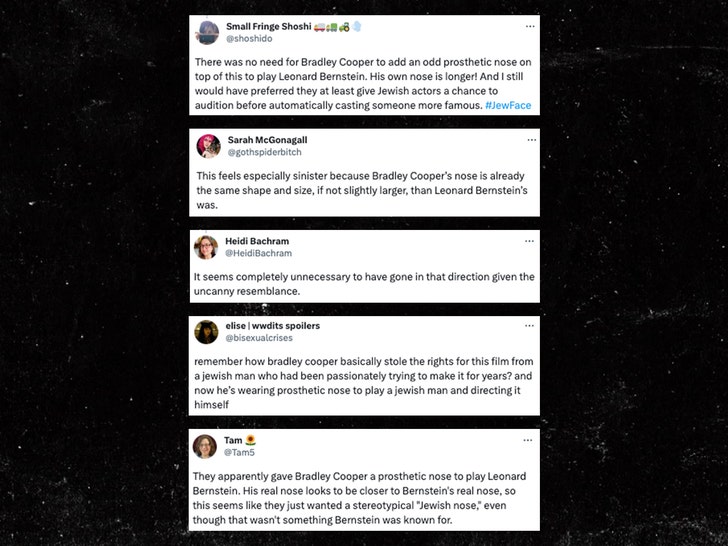Screen dimensions: 728x546
Task: Click the three-dot menu on Tam's tweet
Action: [530, 440]
